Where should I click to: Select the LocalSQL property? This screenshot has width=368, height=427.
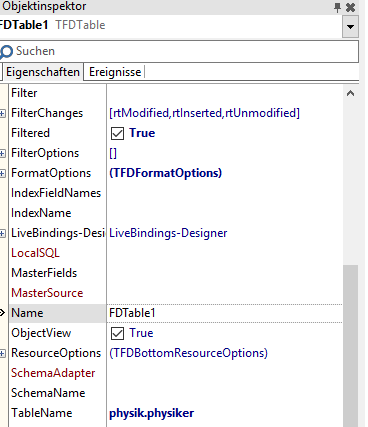click(x=35, y=253)
